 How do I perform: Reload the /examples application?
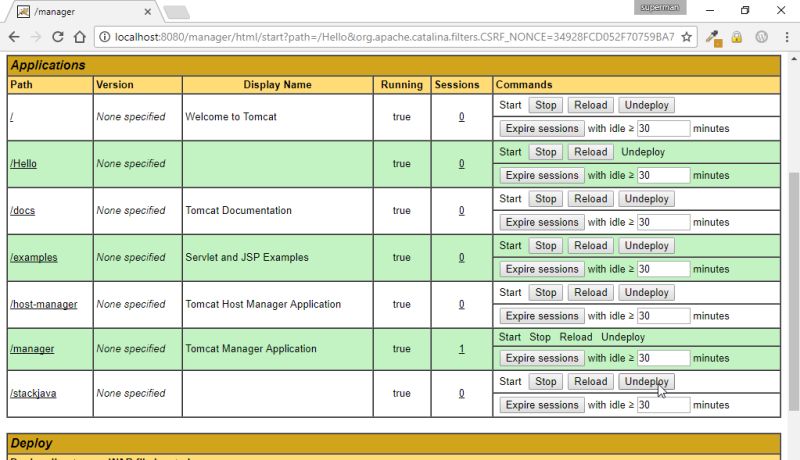point(590,246)
